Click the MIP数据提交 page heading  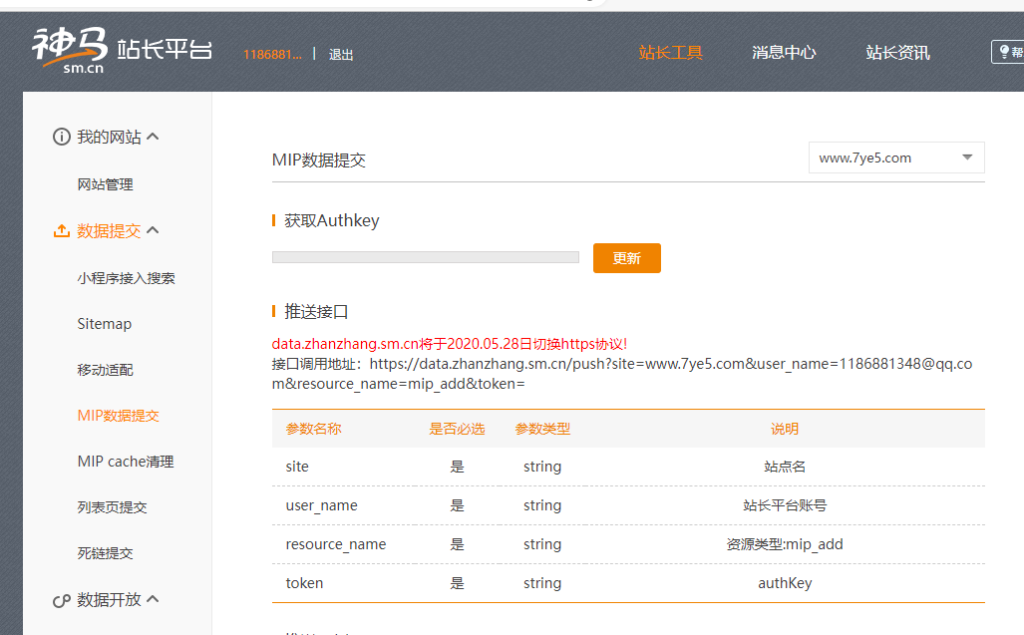point(319,160)
